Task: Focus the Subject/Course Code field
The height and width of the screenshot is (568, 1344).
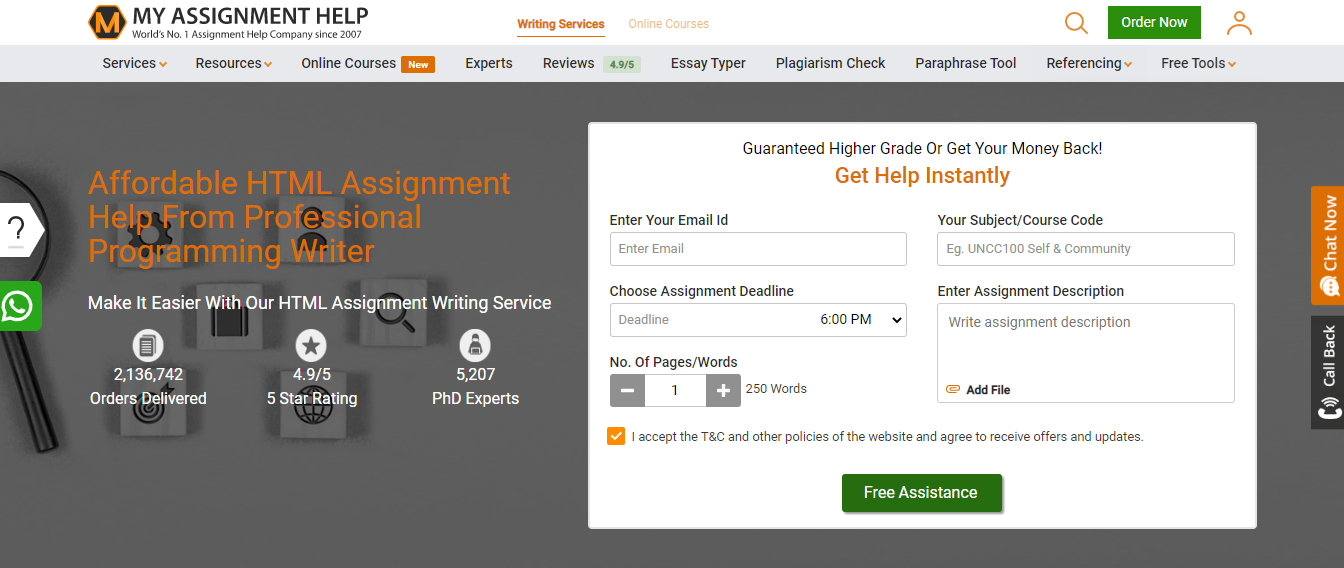Action: pos(1086,249)
